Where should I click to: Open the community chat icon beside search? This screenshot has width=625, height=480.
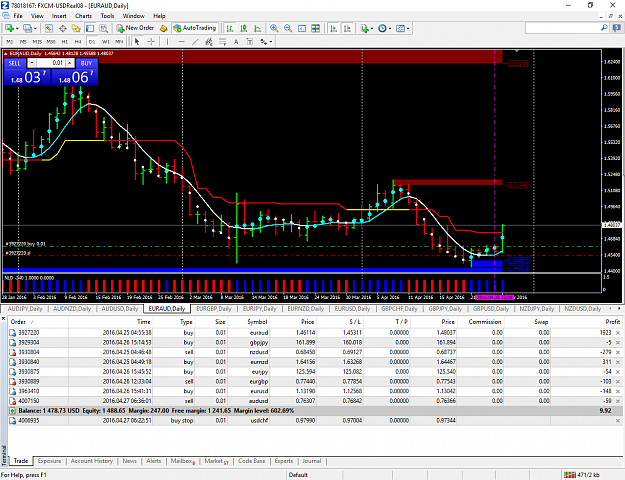click(x=617, y=28)
